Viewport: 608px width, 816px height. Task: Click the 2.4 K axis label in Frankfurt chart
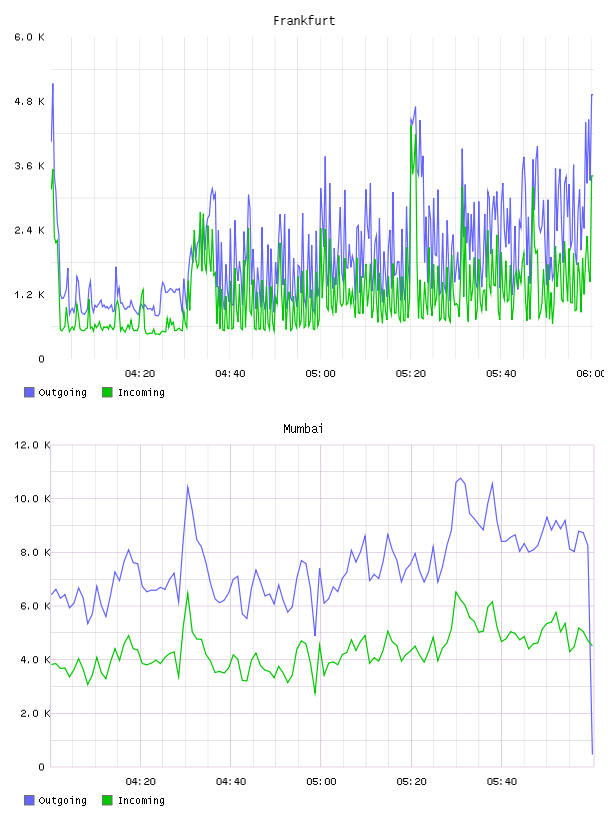click(30, 231)
